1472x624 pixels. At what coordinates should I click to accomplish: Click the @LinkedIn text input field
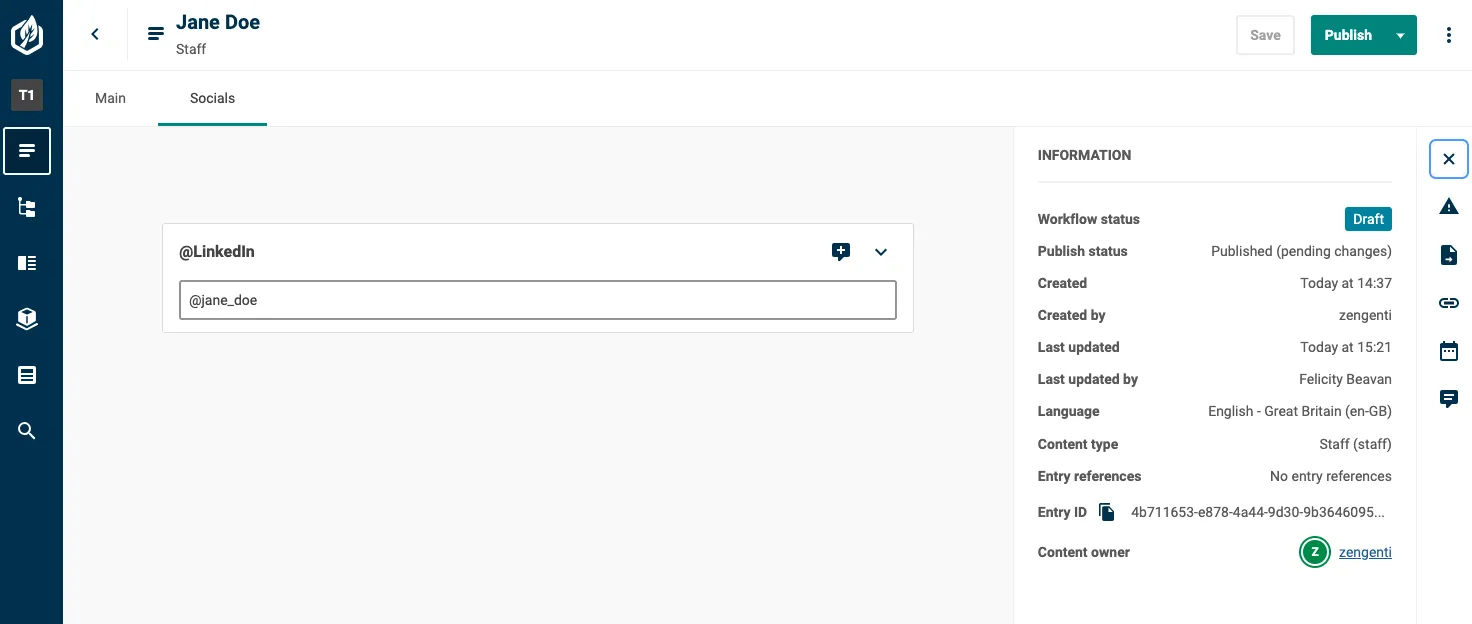(538, 300)
